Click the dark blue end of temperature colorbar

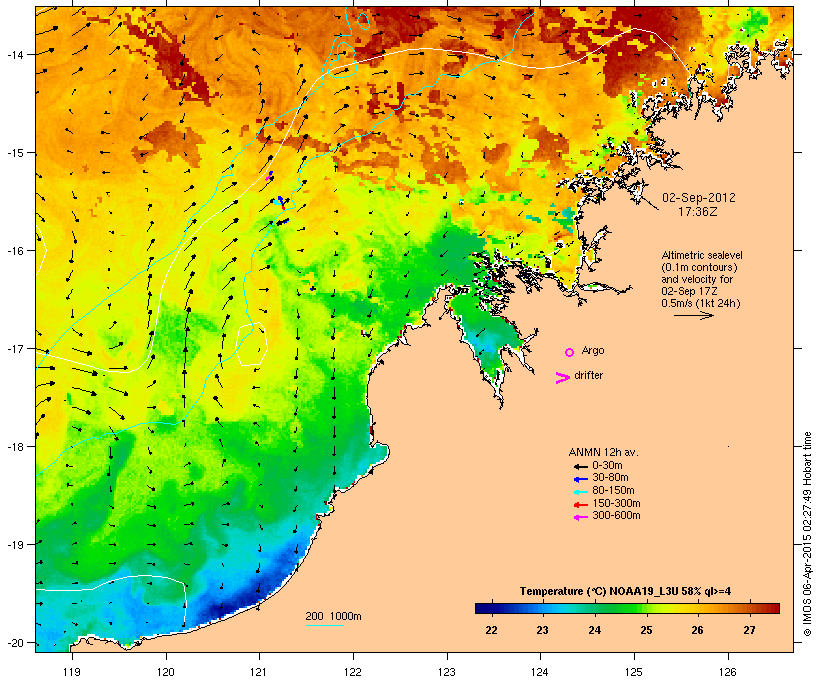484,608
